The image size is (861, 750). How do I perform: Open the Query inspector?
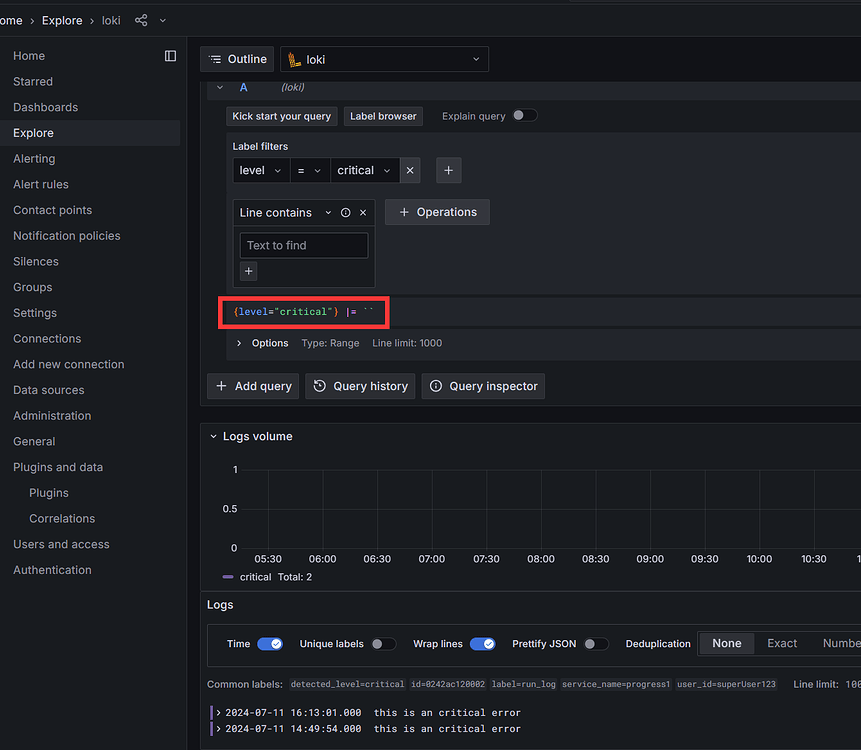(483, 385)
